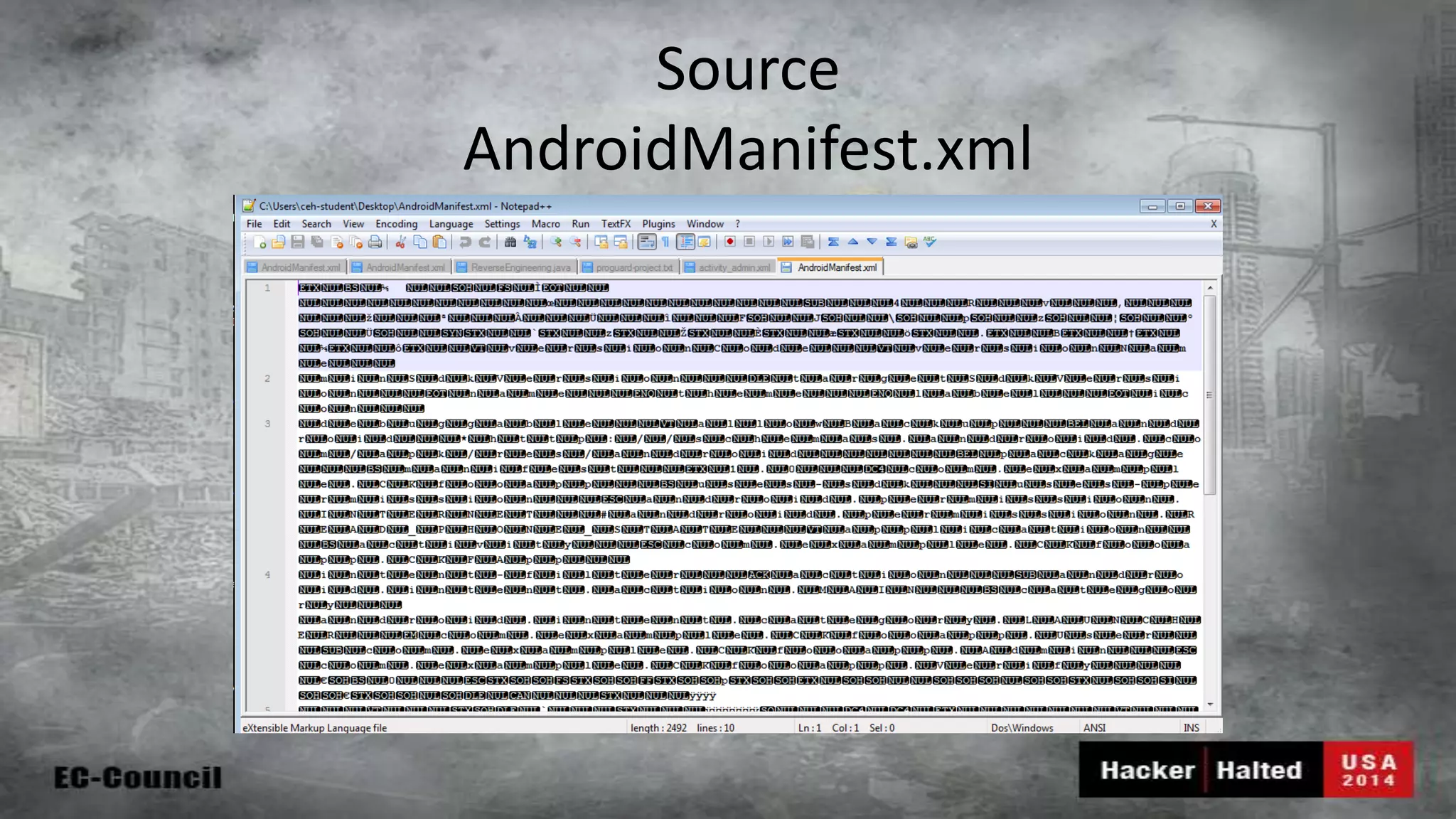Open Find with the binoculars icon
Screen dimensions: 1456x819
click(x=510, y=242)
